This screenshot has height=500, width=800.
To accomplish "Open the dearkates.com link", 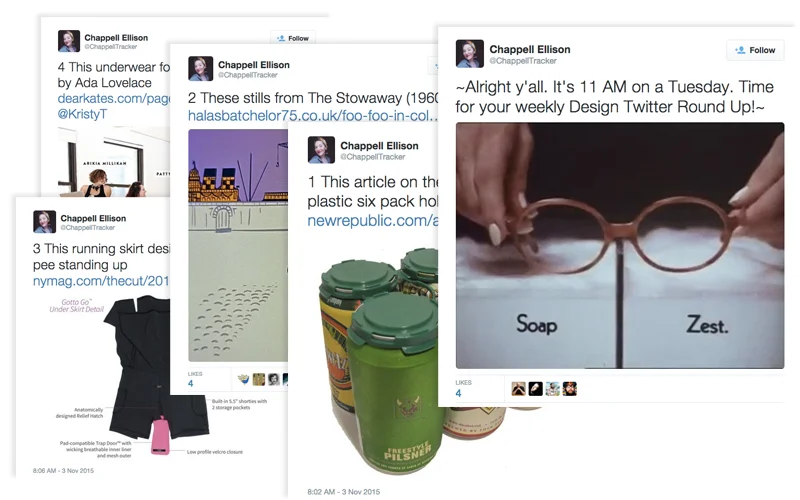I will pos(113,98).
